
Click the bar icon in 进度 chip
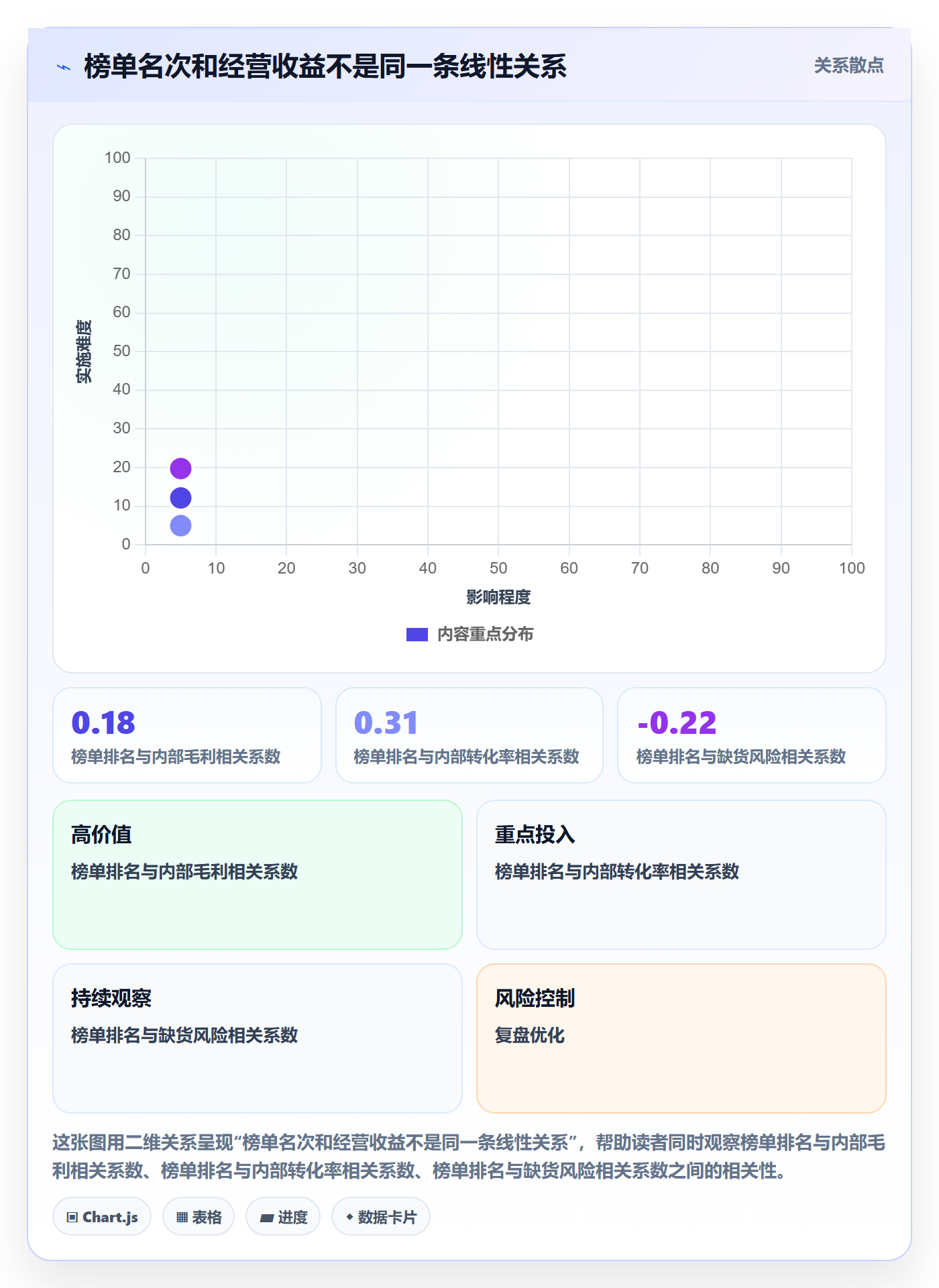[267, 1218]
